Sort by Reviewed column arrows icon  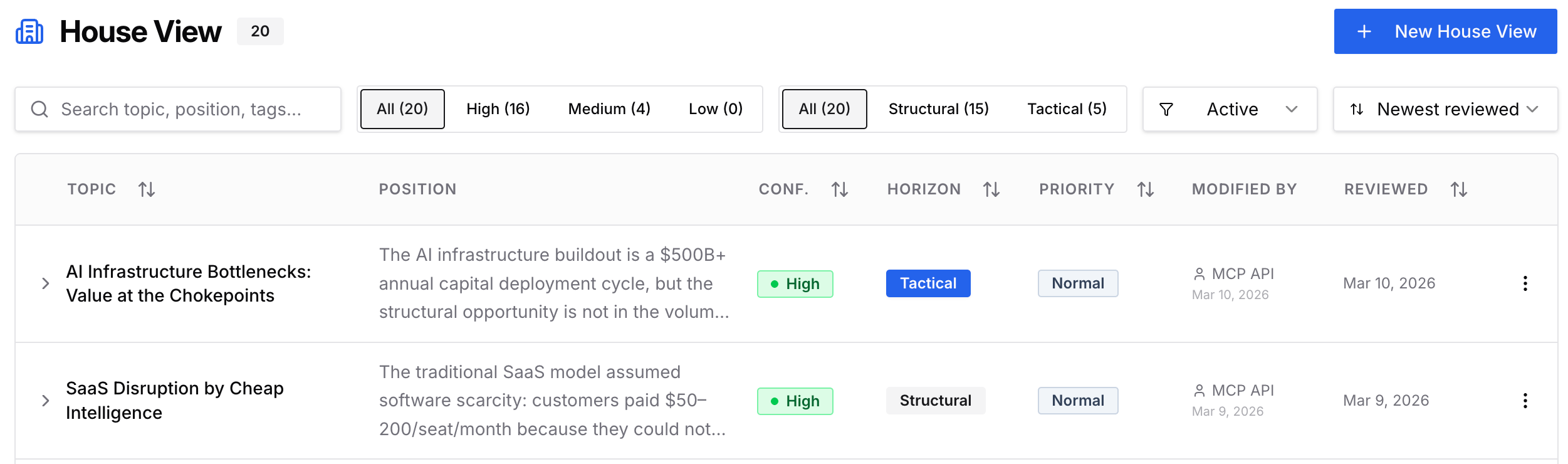pos(1459,189)
